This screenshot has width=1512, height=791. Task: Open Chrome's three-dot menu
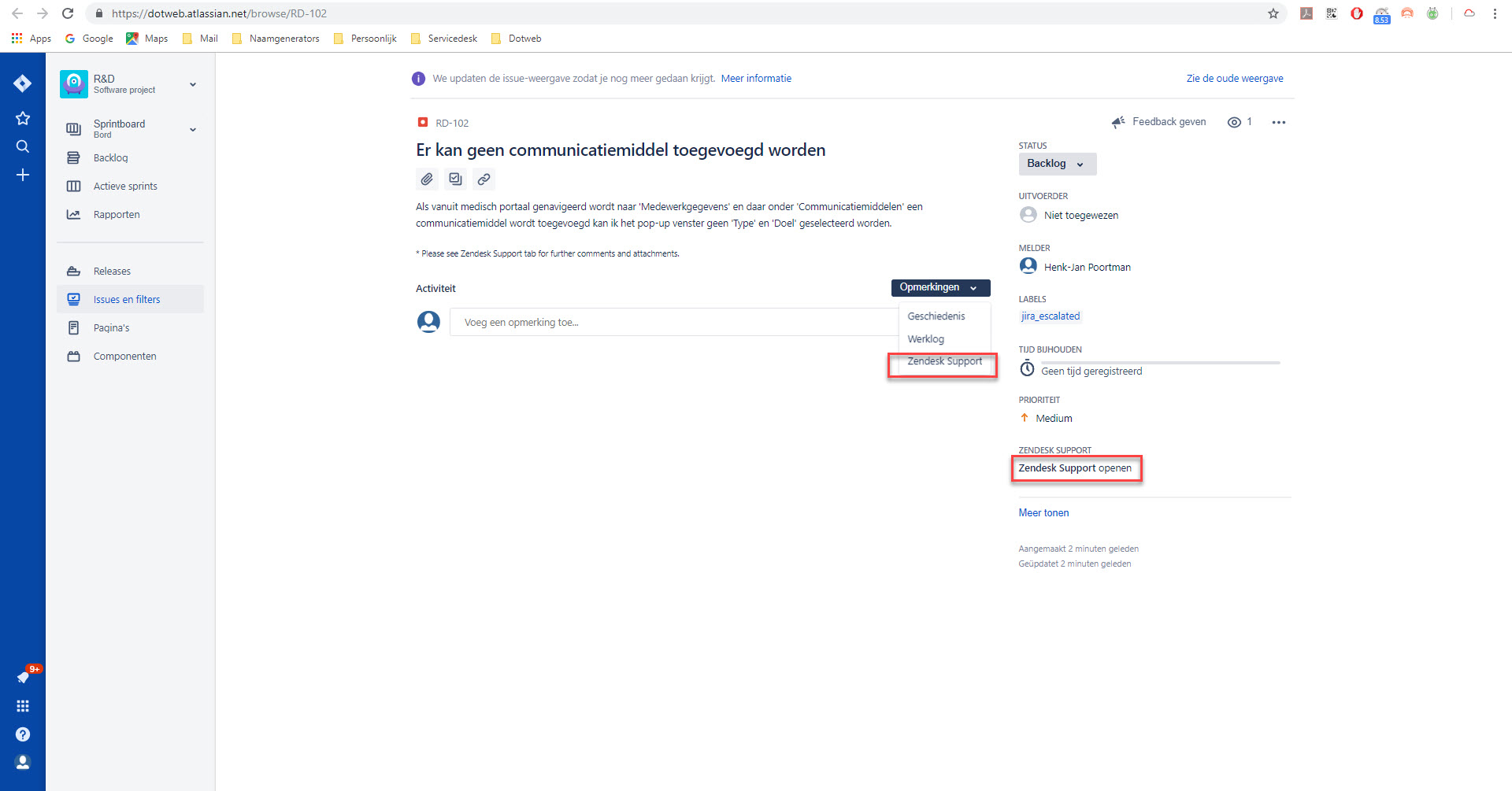click(x=1495, y=13)
